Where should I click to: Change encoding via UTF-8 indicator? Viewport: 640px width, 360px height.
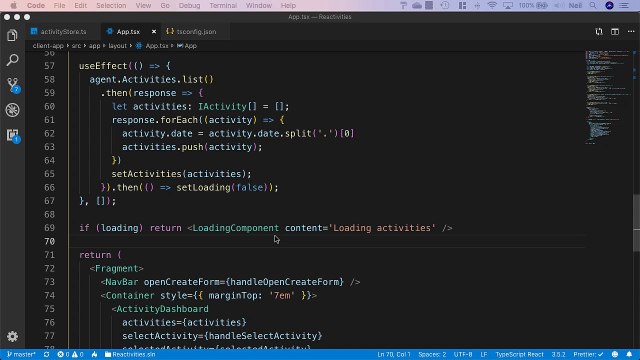[463, 354]
